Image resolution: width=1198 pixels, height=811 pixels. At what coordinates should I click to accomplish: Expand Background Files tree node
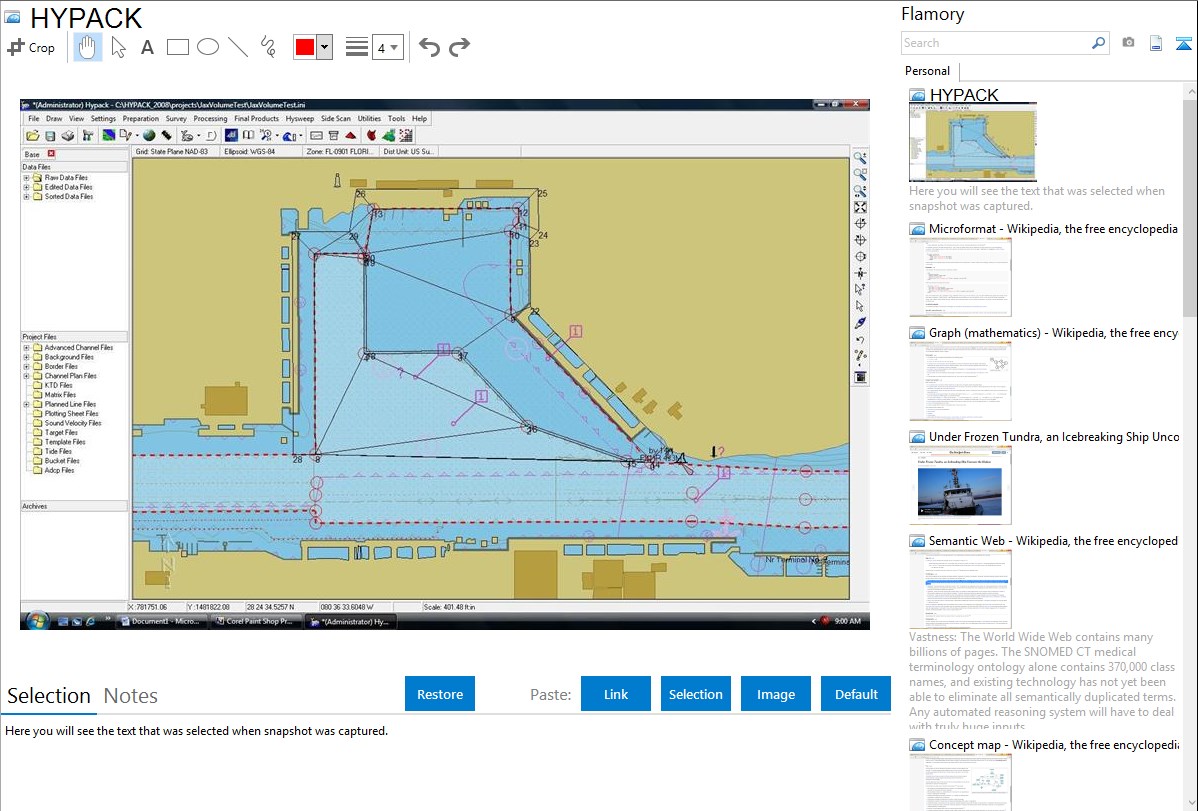[x=26, y=357]
